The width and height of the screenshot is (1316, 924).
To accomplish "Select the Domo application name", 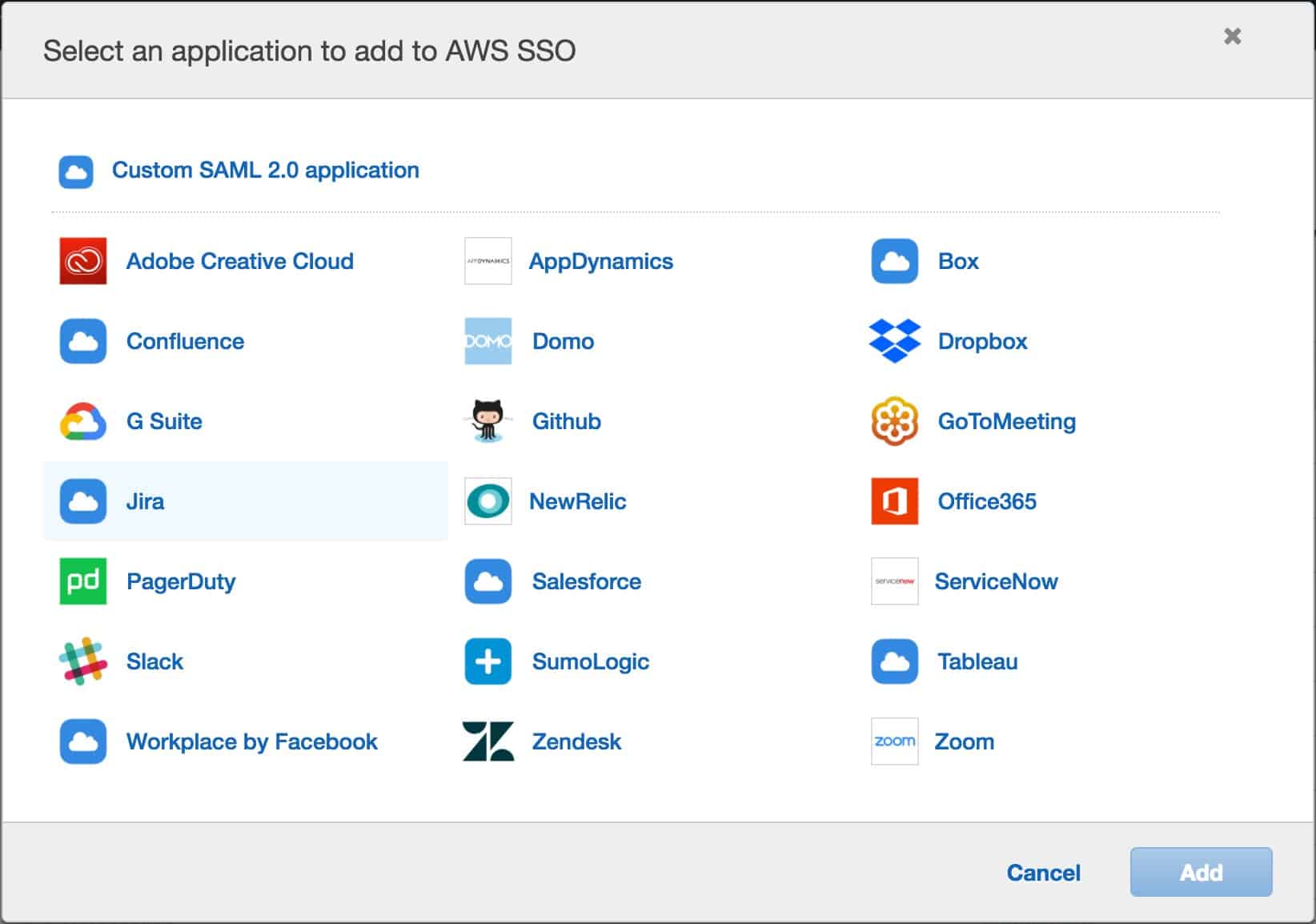I will click(x=564, y=341).
